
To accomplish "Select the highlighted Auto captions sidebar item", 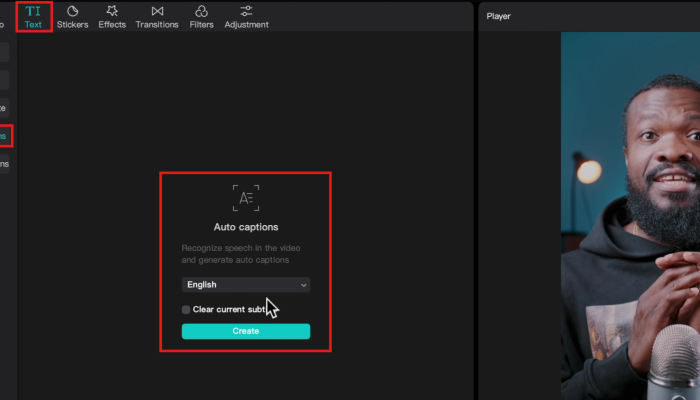I will [x=5, y=135].
